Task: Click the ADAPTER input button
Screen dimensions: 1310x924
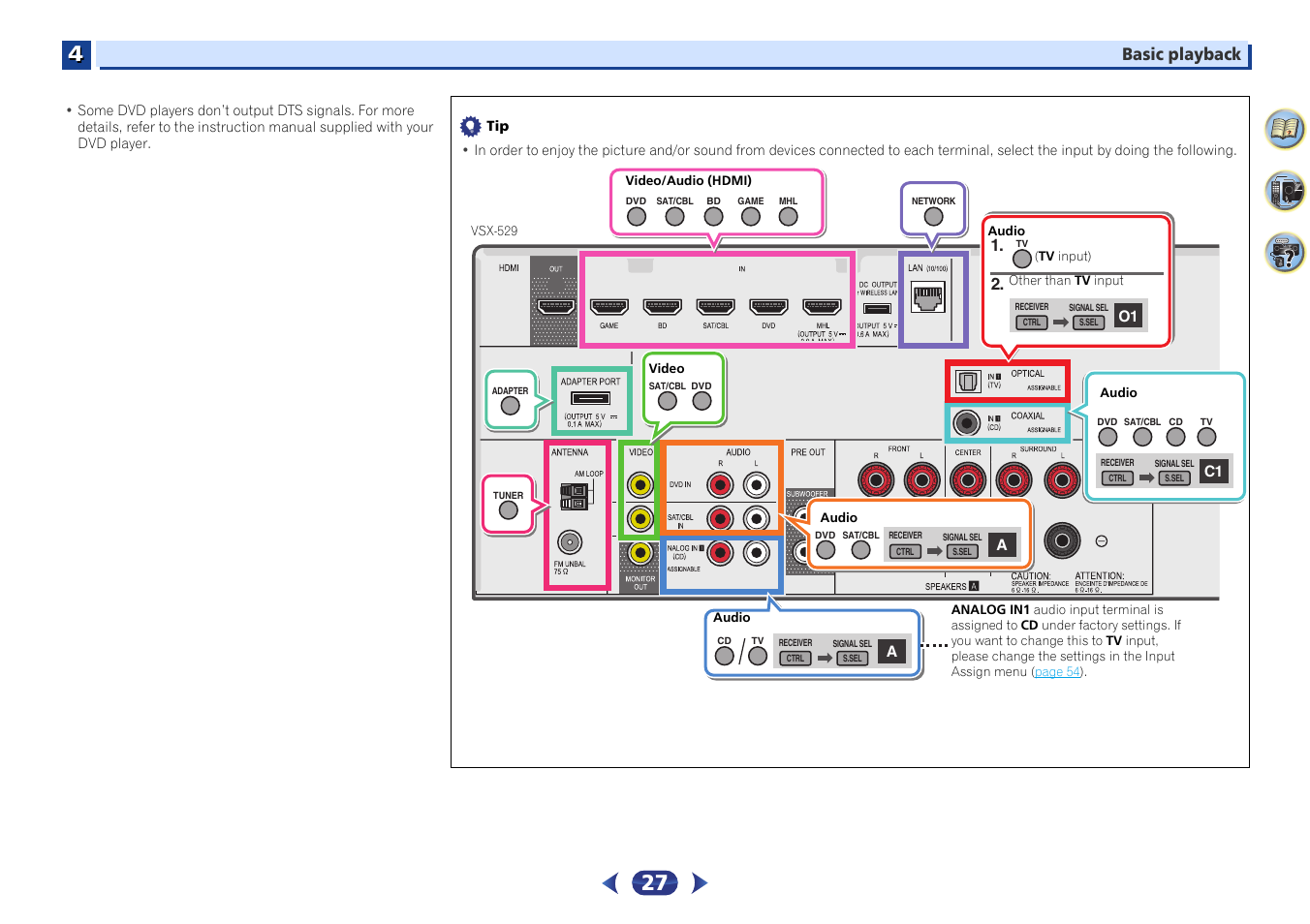Action: (x=510, y=406)
